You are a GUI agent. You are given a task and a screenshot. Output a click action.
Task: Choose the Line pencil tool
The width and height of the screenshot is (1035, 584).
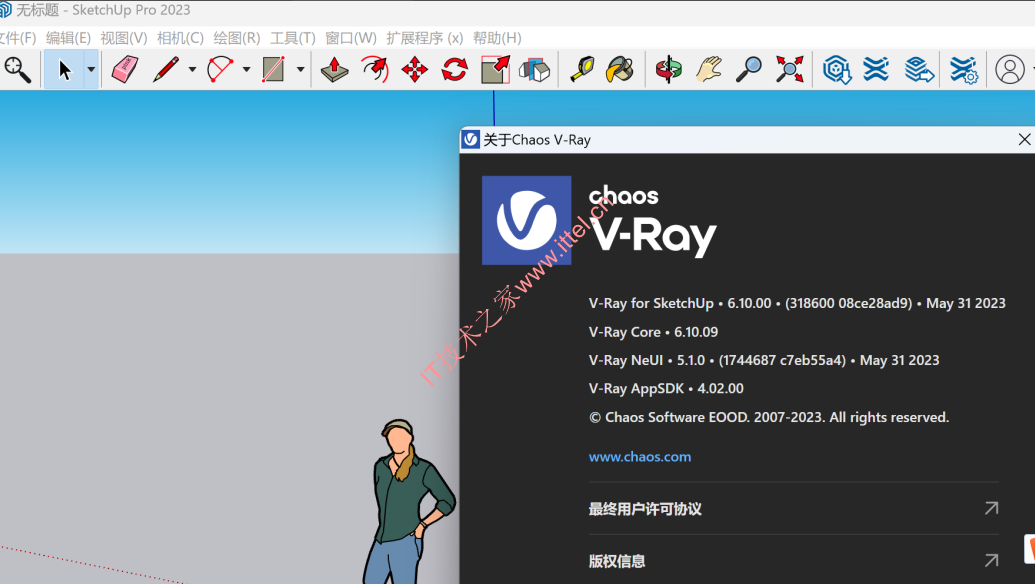click(x=166, y=69)
